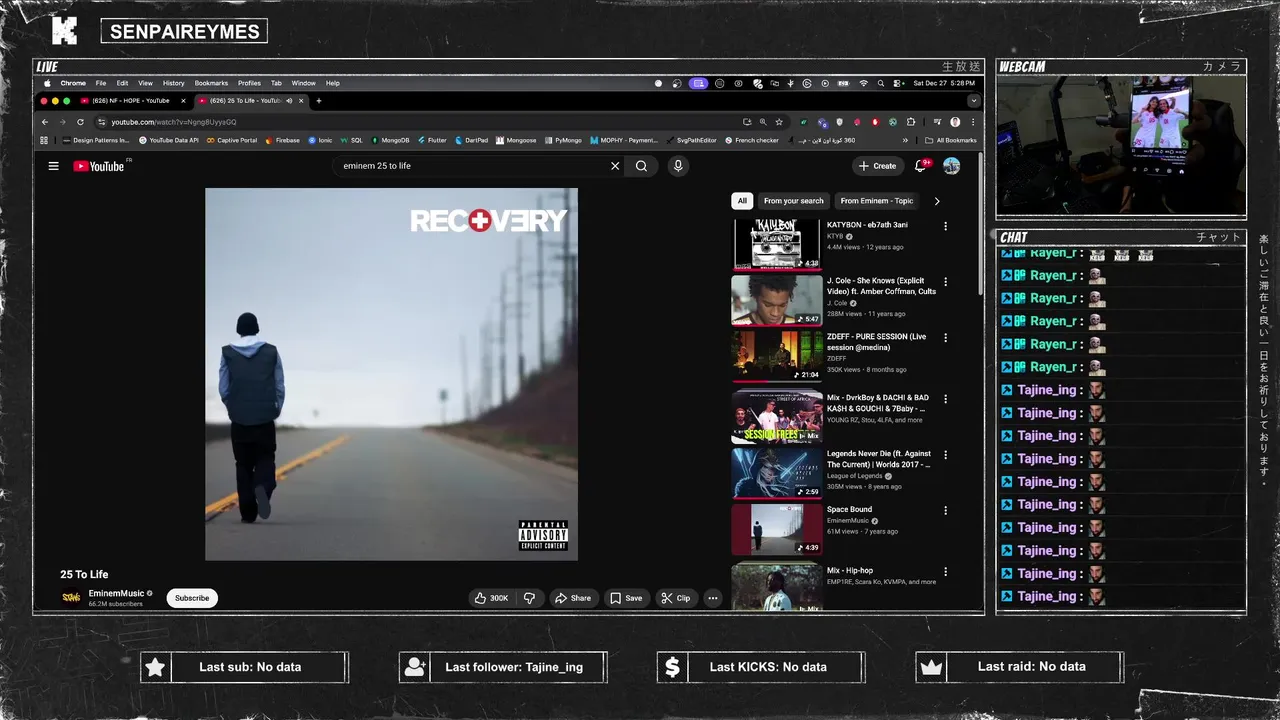Clear the search text with X icon
Screen dimensions: 1280x720
tap(615, 166)
